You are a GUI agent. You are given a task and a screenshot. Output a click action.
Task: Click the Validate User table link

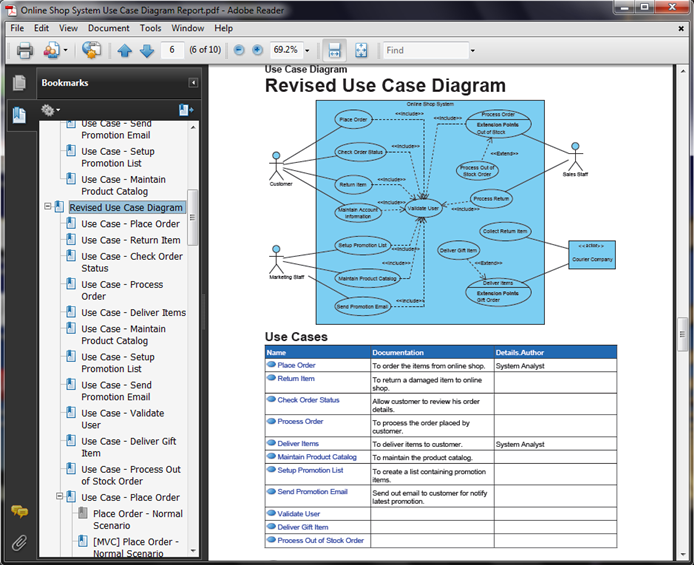(298, 514)
